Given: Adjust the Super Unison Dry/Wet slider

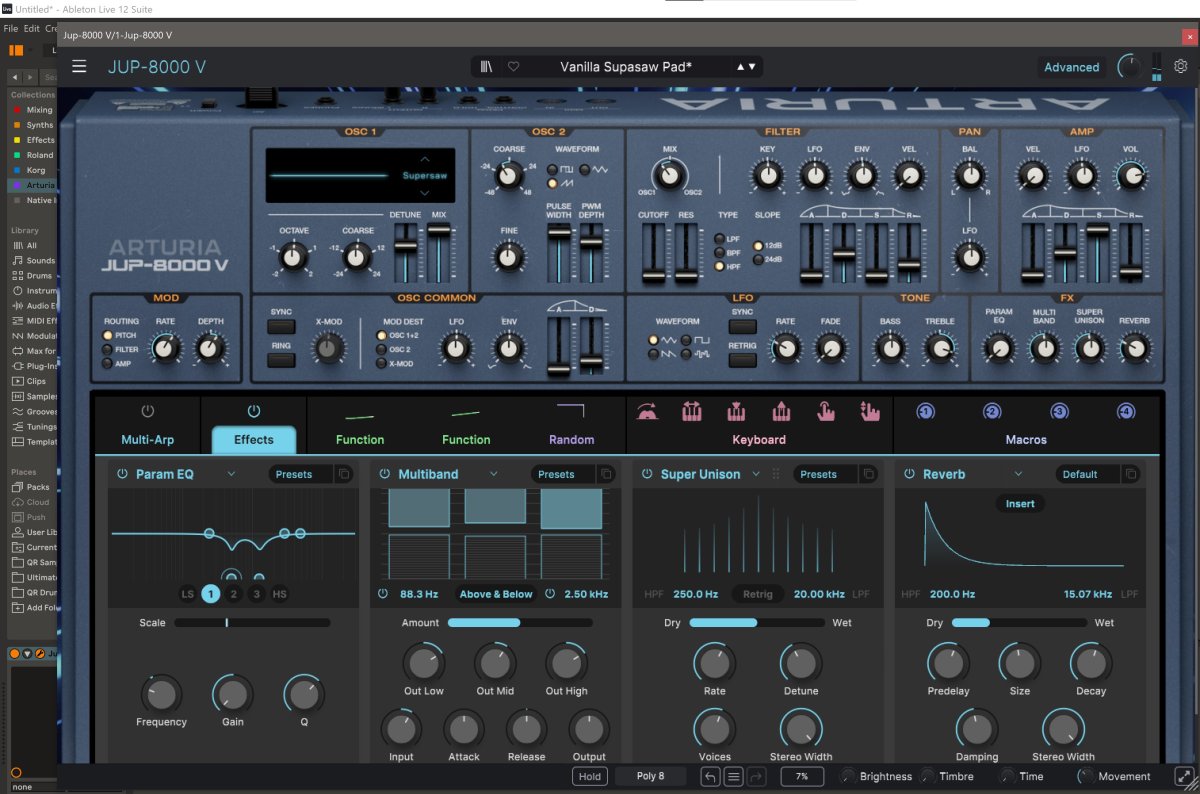Looking at the screenshot, I should click(759, 622).
